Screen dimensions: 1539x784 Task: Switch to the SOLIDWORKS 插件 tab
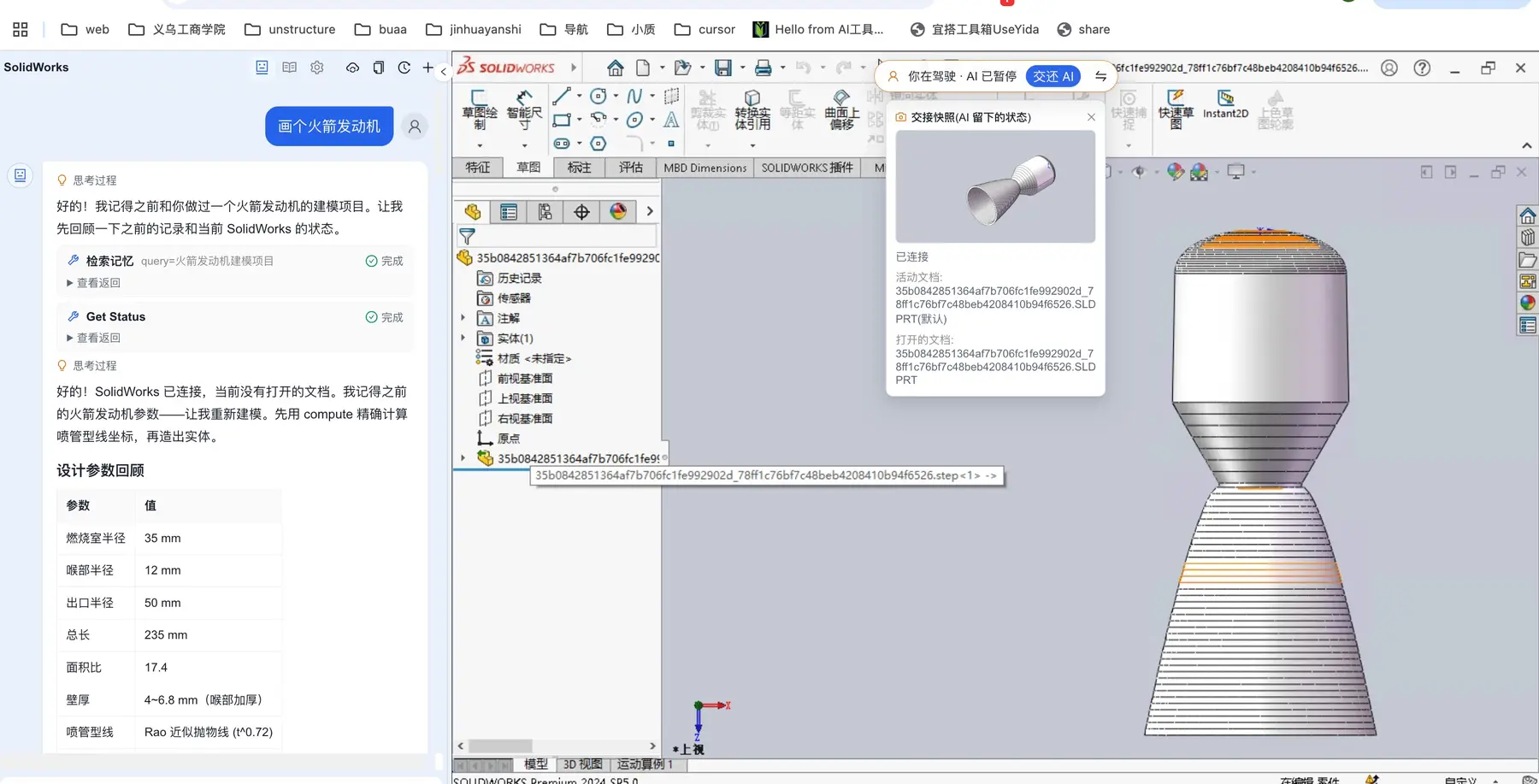807,168
